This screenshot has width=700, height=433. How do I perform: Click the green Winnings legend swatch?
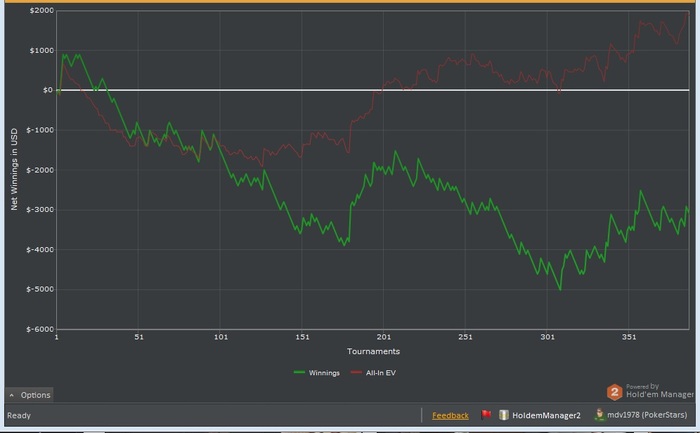[299, 372]
